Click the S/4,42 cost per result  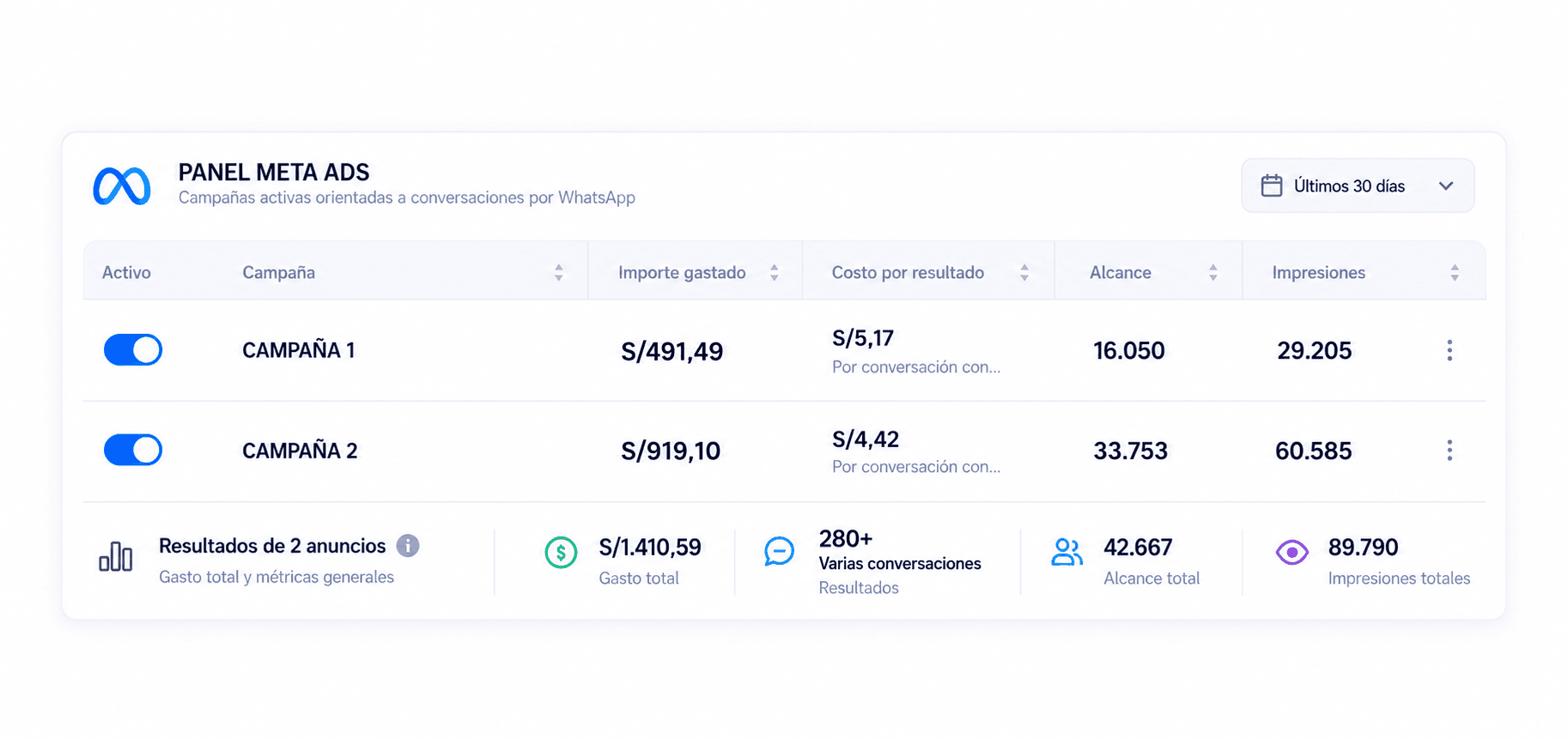(x=866, y=439)
